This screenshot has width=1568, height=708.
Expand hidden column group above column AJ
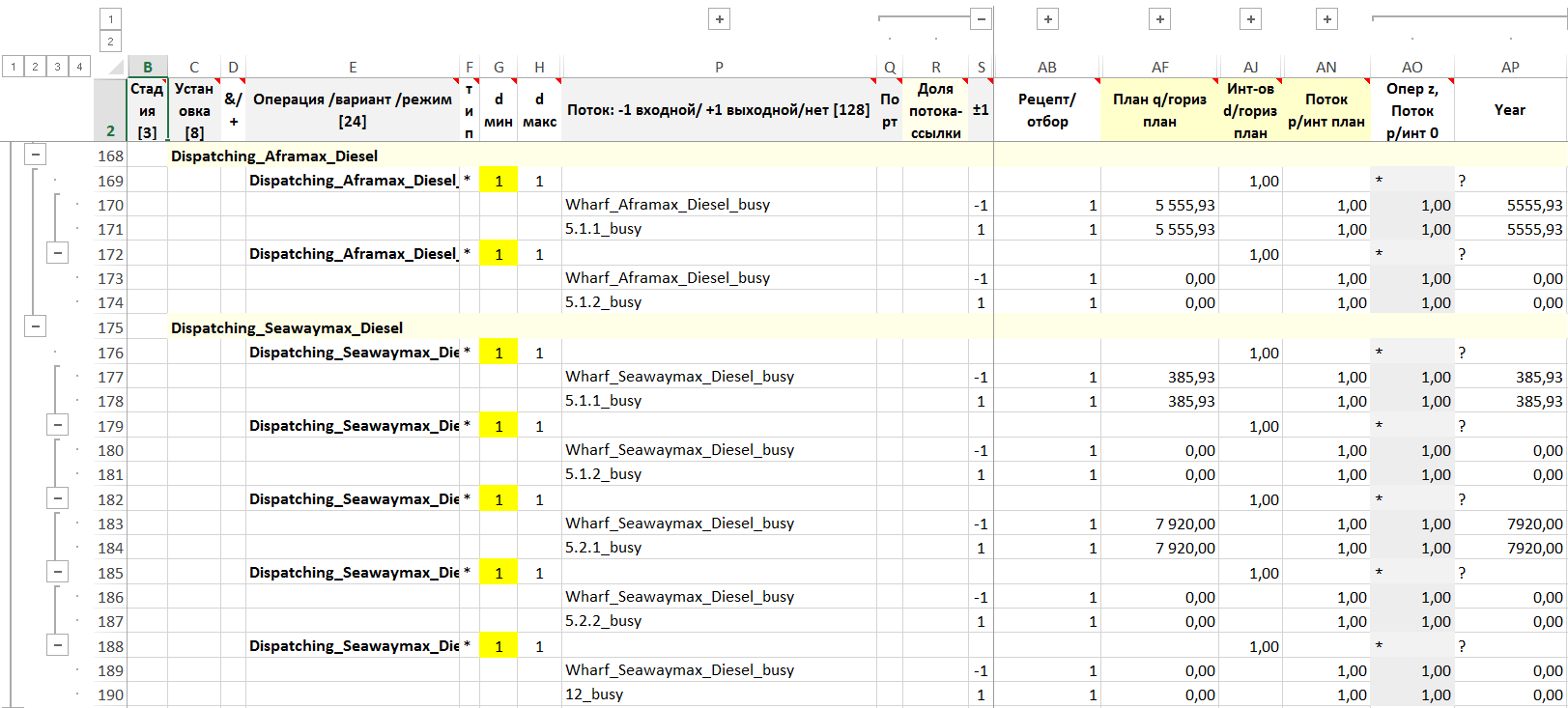[x=1250, y=18]
